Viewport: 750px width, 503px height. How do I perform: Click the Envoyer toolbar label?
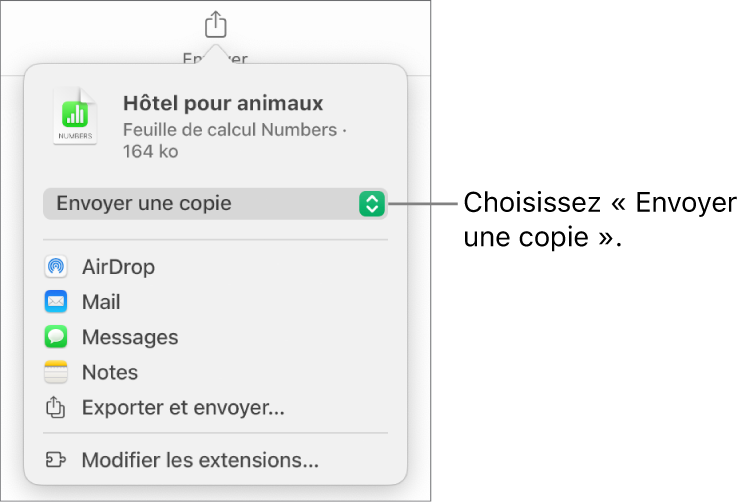(x=216, y=58)
